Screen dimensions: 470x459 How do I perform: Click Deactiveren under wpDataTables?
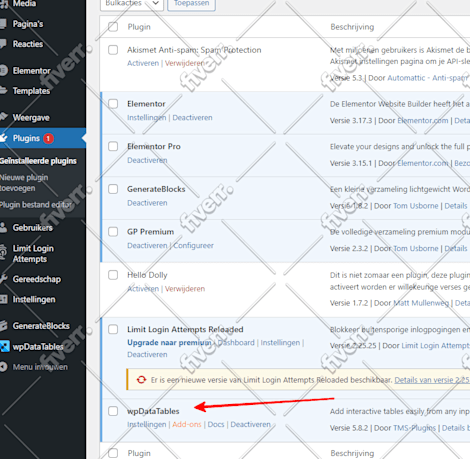[251, 424]
